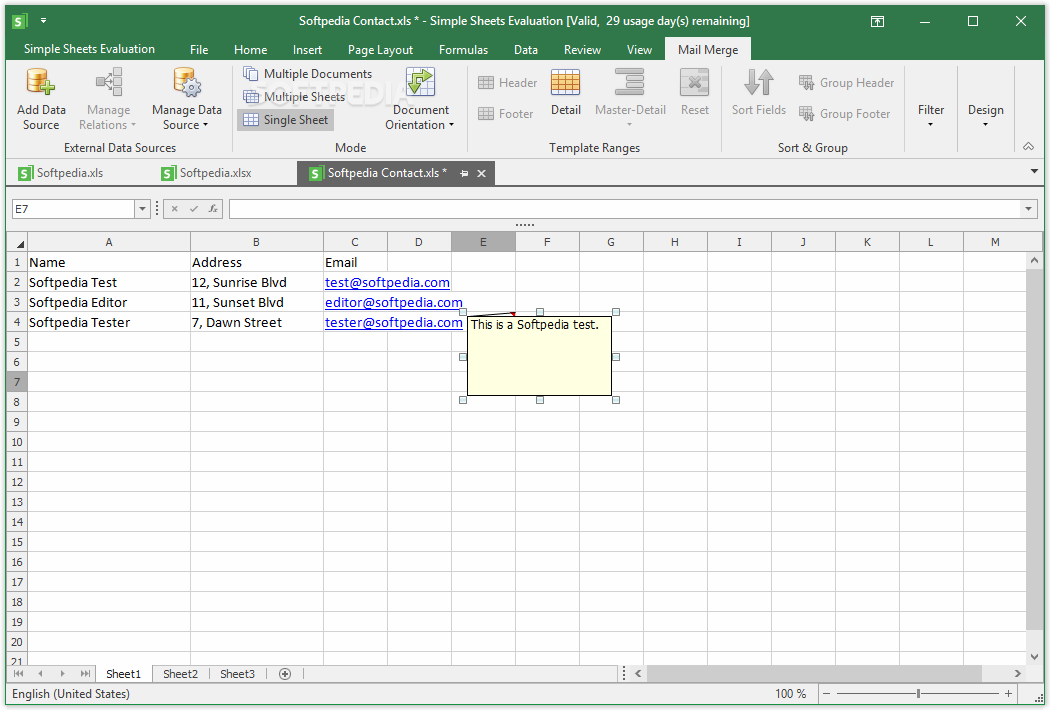Collapse the ribbon with chevron
This screenshot has width=1050, height=710.
pyautogui.click(x=1028, y=147)
